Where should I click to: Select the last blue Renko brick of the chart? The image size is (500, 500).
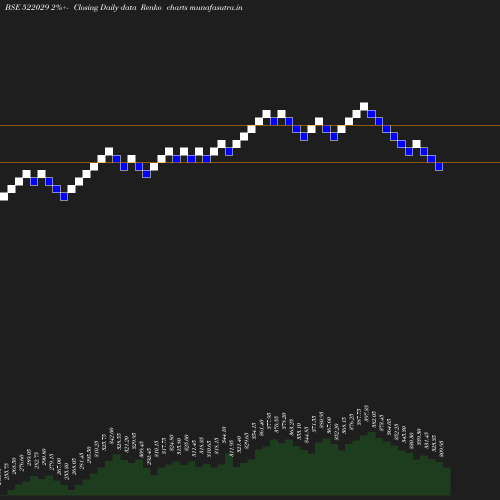pos(439,167)
